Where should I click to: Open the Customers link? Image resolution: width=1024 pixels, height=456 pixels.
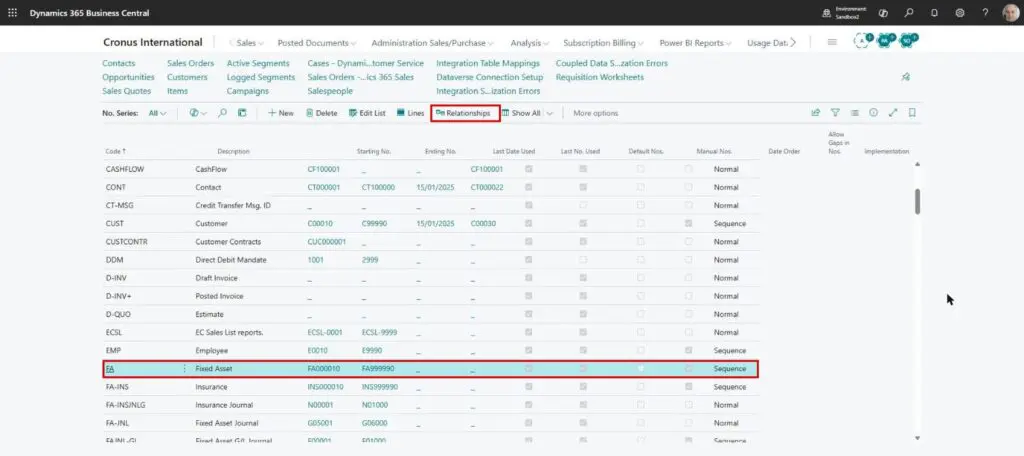[187, 77]
